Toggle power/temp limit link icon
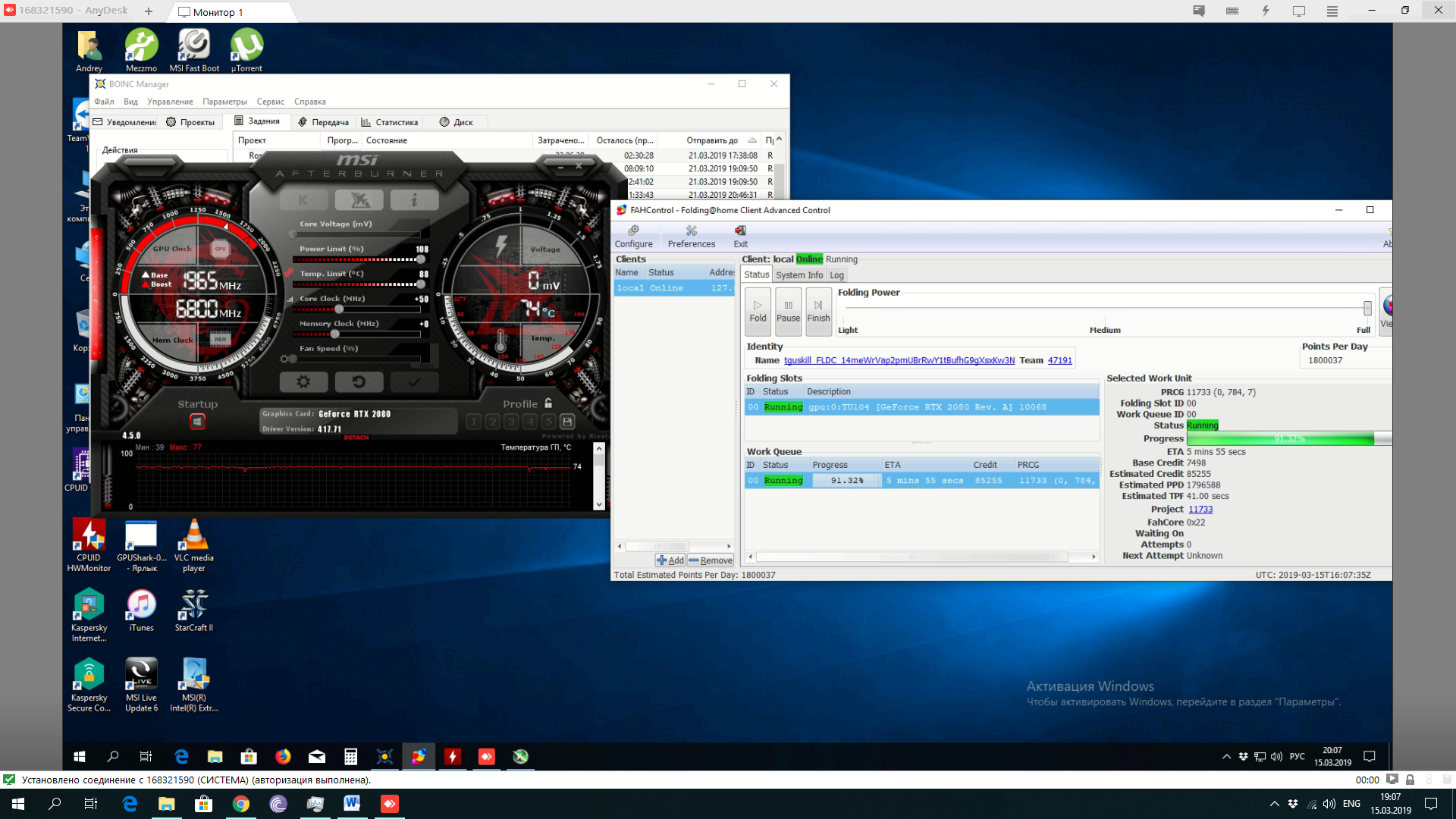 tap(290, 272)
